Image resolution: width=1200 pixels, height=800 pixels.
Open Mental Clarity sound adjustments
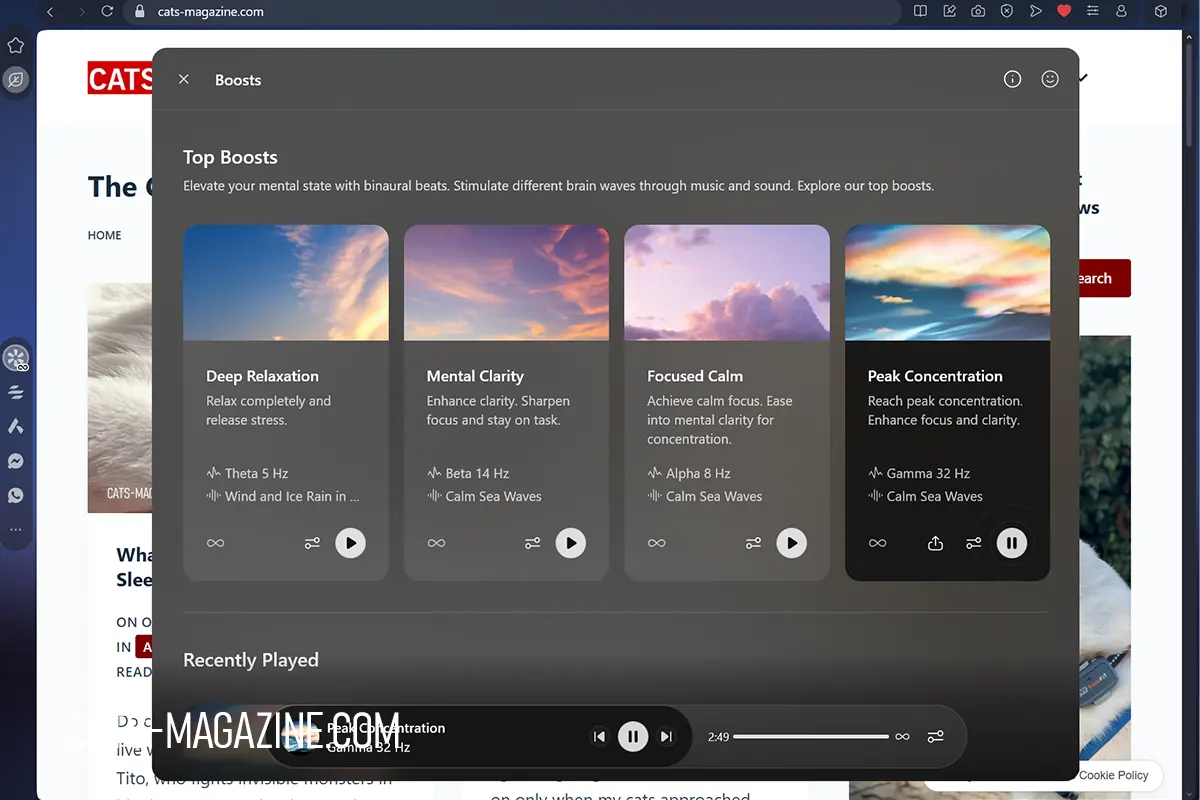(532, 543)
